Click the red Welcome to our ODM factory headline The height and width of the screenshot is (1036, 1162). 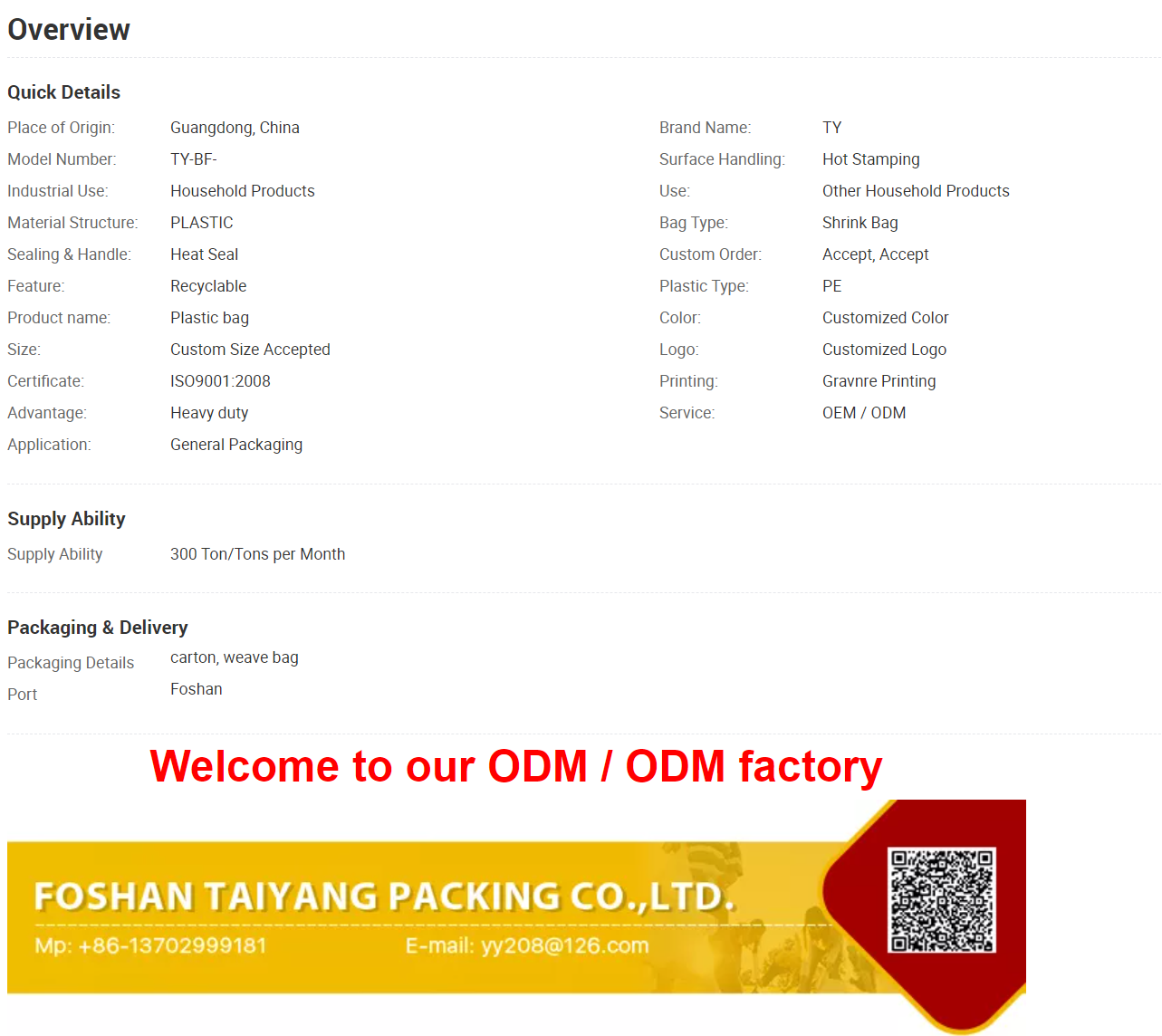[516, 766]
